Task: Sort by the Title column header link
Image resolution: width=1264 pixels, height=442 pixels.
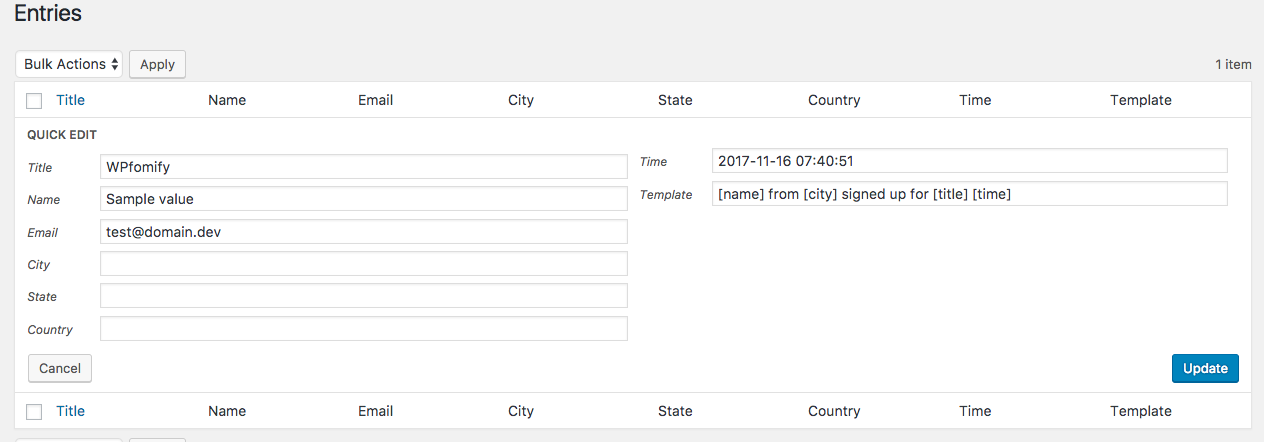Action: (71, 100)
